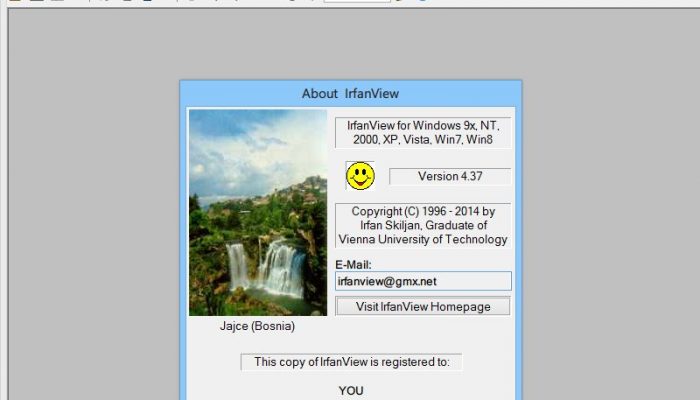The width and height of the screenshot is (700, 400).
Task: Click the Visit IrfanView Homepage button
Action: click(x=423, y=307)
